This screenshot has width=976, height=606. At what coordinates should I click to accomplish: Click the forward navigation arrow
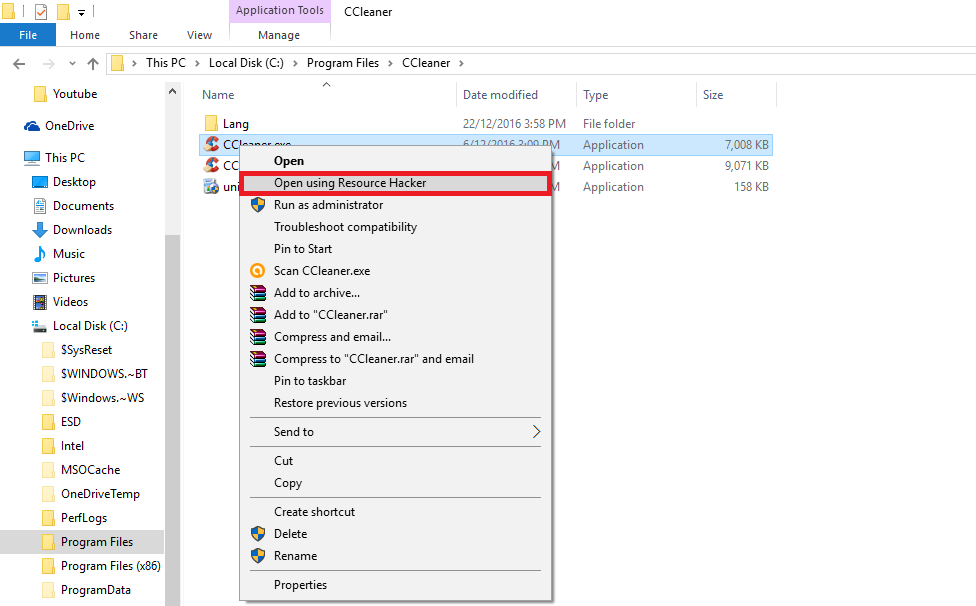(x=49, y=63)
